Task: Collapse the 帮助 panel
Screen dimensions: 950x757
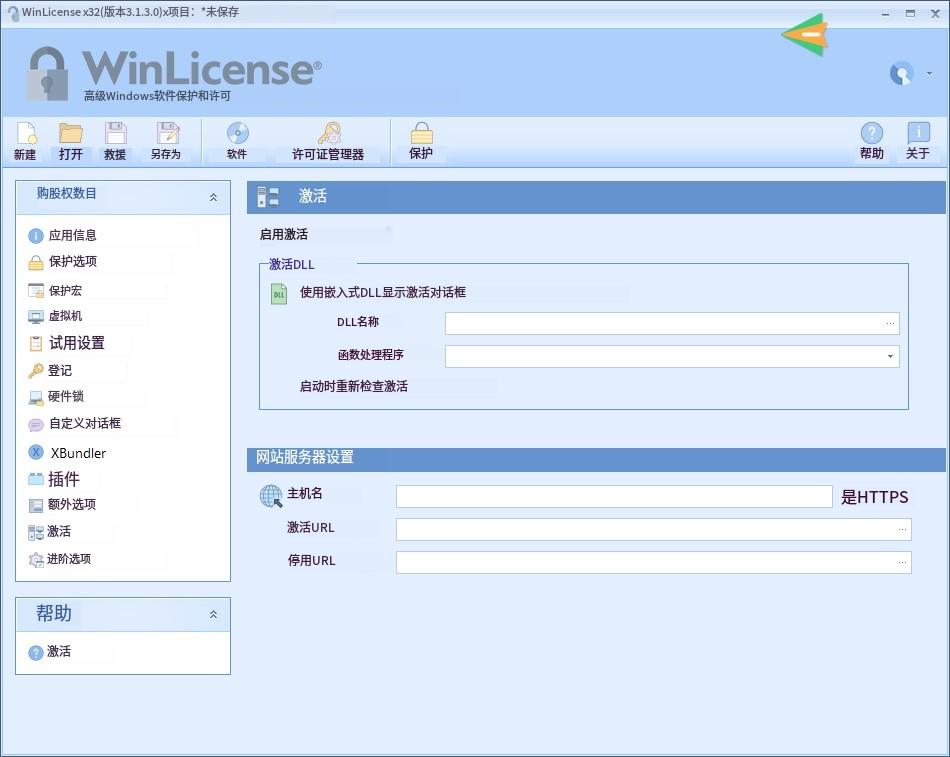Action: point(212,614)
